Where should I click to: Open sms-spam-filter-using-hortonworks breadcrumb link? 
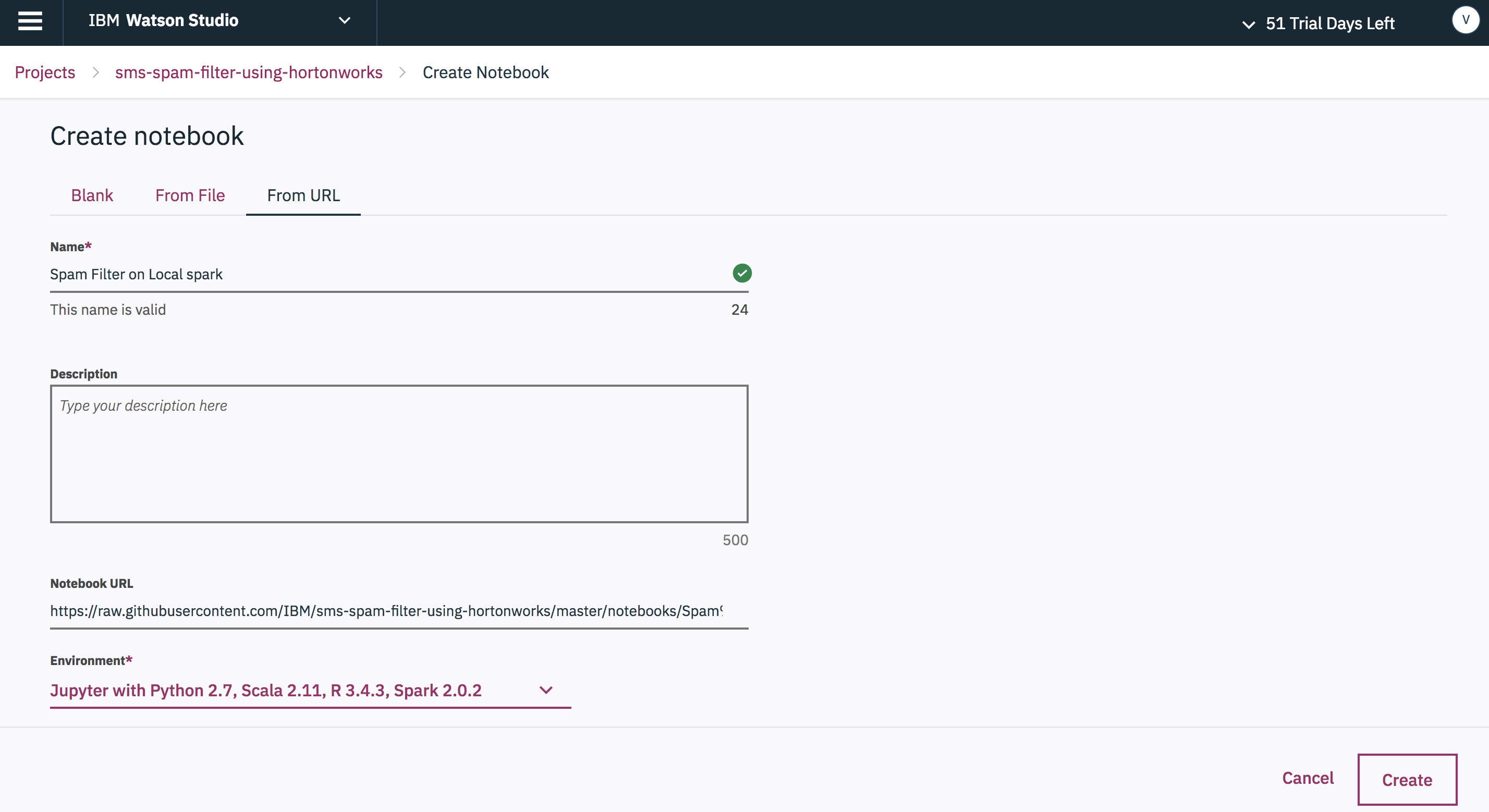249,72
